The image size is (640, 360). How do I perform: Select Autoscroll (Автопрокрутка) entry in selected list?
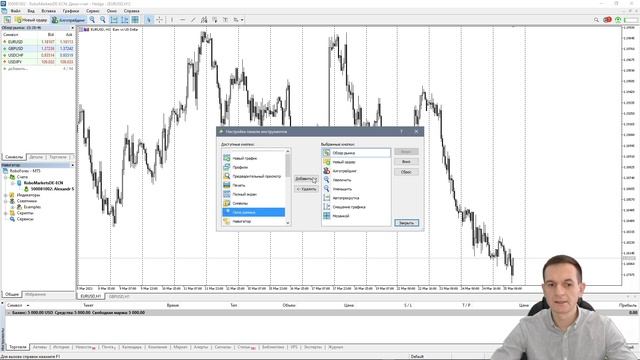pos(356,198)
